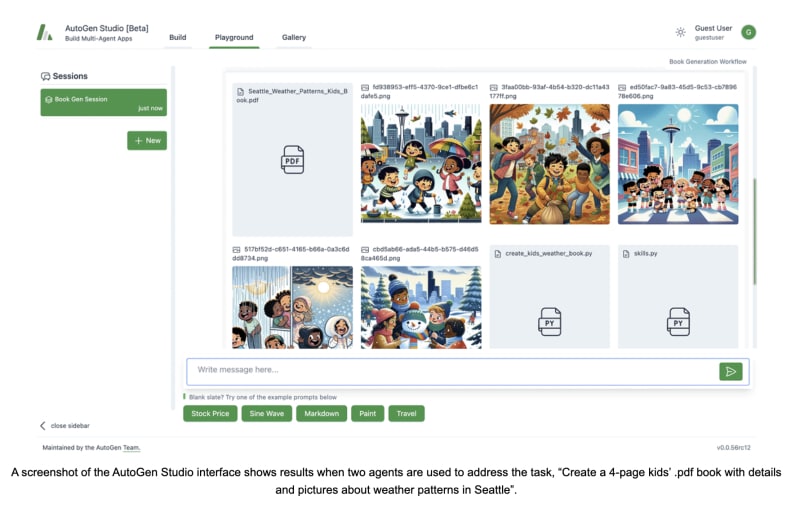Toggle light/dark theme sun icon
800x509 pixels.
tap(680, 32)
